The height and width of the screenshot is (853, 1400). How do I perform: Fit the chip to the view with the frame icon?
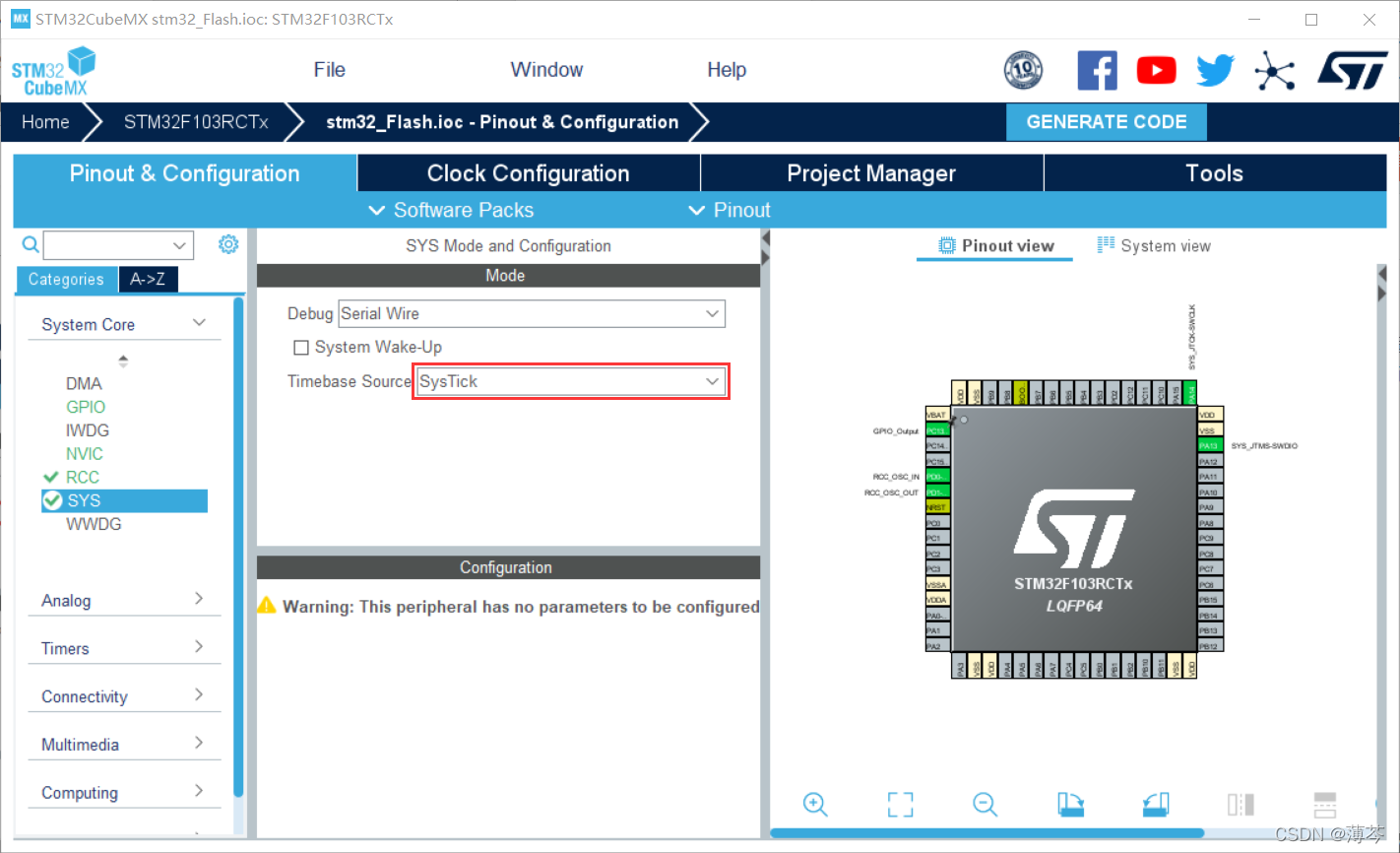click(x=900, y=804)
